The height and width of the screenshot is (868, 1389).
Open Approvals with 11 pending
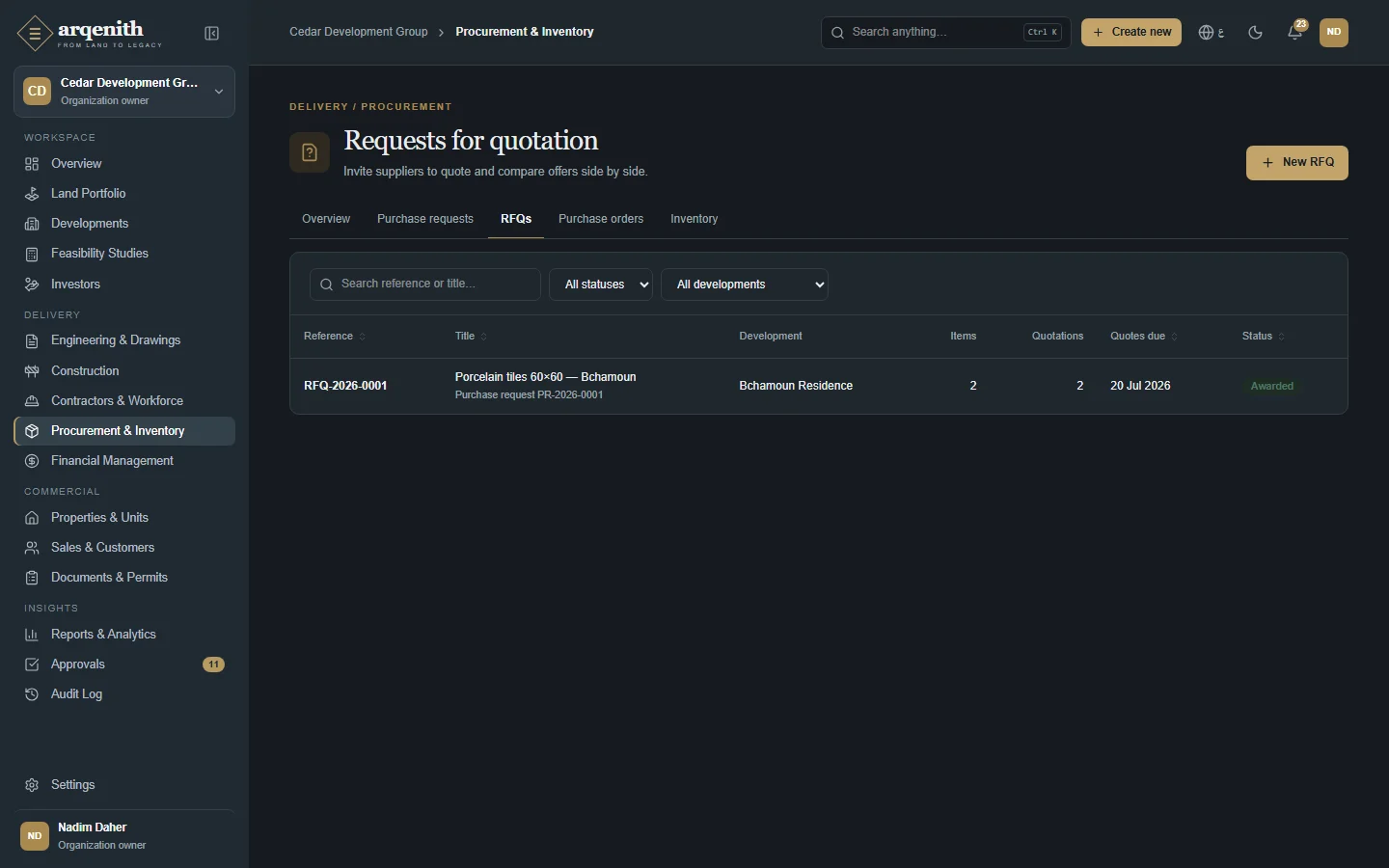(124, 664)
